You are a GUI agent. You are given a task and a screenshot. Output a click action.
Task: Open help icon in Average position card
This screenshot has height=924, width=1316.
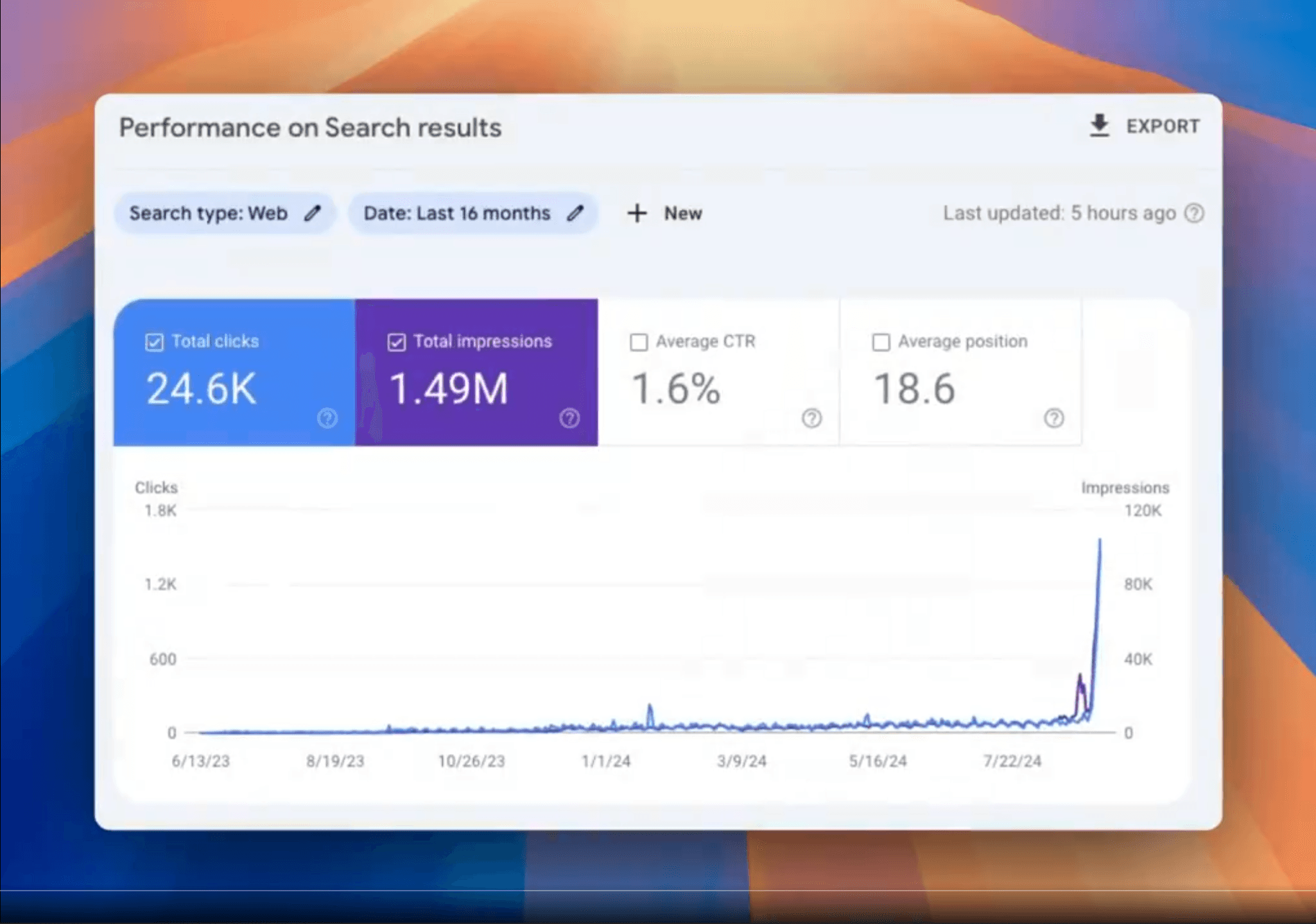coord(1054,418)
